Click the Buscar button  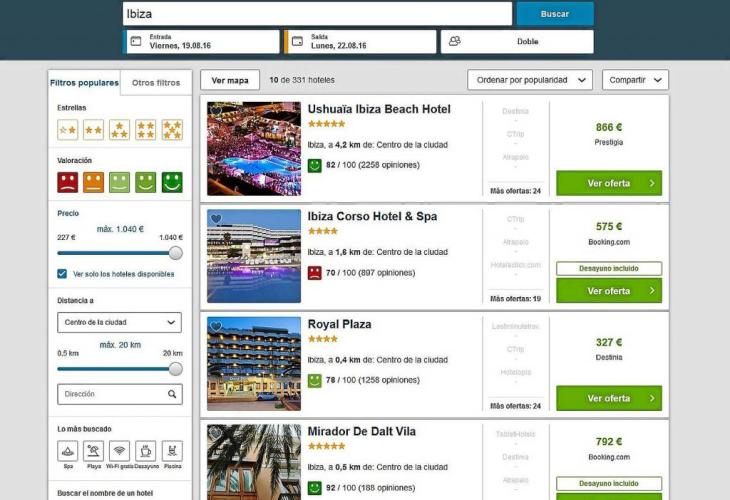coord(555,14)
